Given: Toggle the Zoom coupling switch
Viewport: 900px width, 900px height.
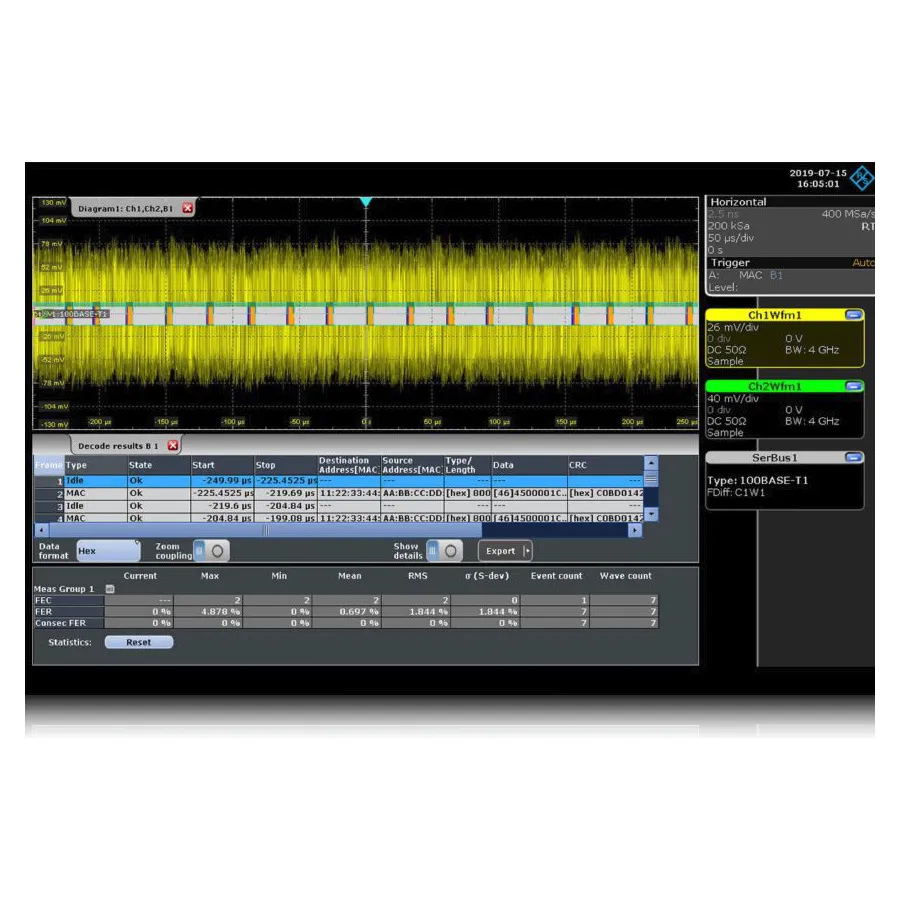Looking at the screenshot, I should pyautogui.click(x=212, y=550).
